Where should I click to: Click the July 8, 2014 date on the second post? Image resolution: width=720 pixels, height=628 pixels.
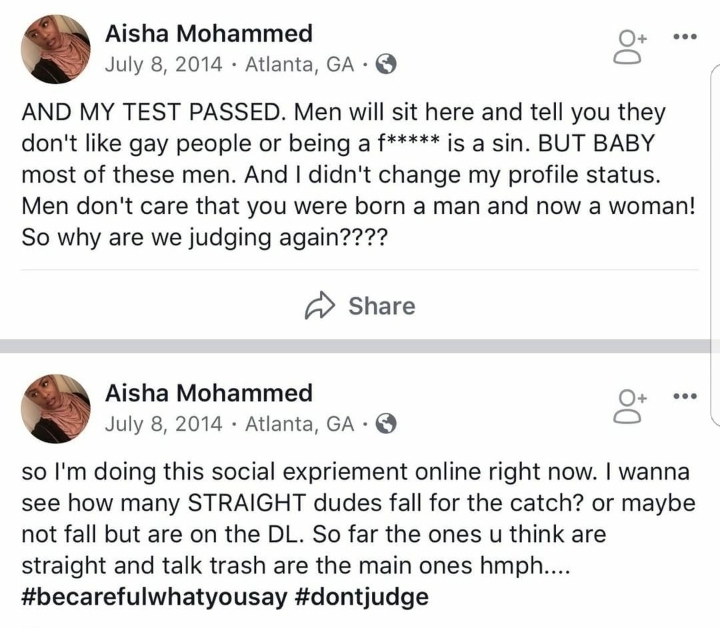[x=164, y=424]
